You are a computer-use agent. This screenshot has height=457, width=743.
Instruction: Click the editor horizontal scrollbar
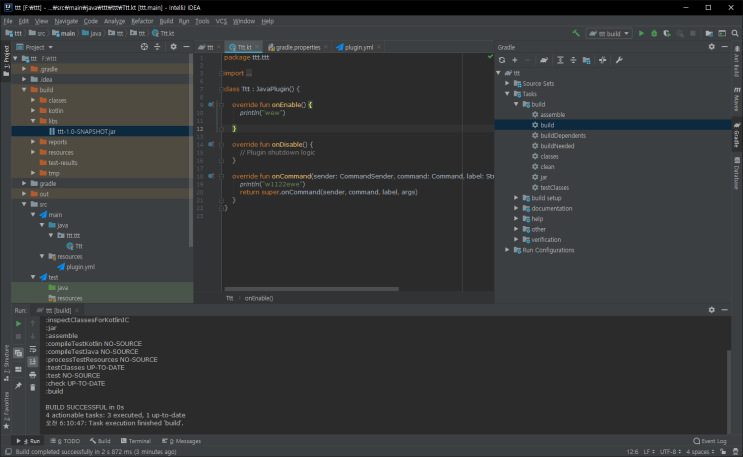311,289
